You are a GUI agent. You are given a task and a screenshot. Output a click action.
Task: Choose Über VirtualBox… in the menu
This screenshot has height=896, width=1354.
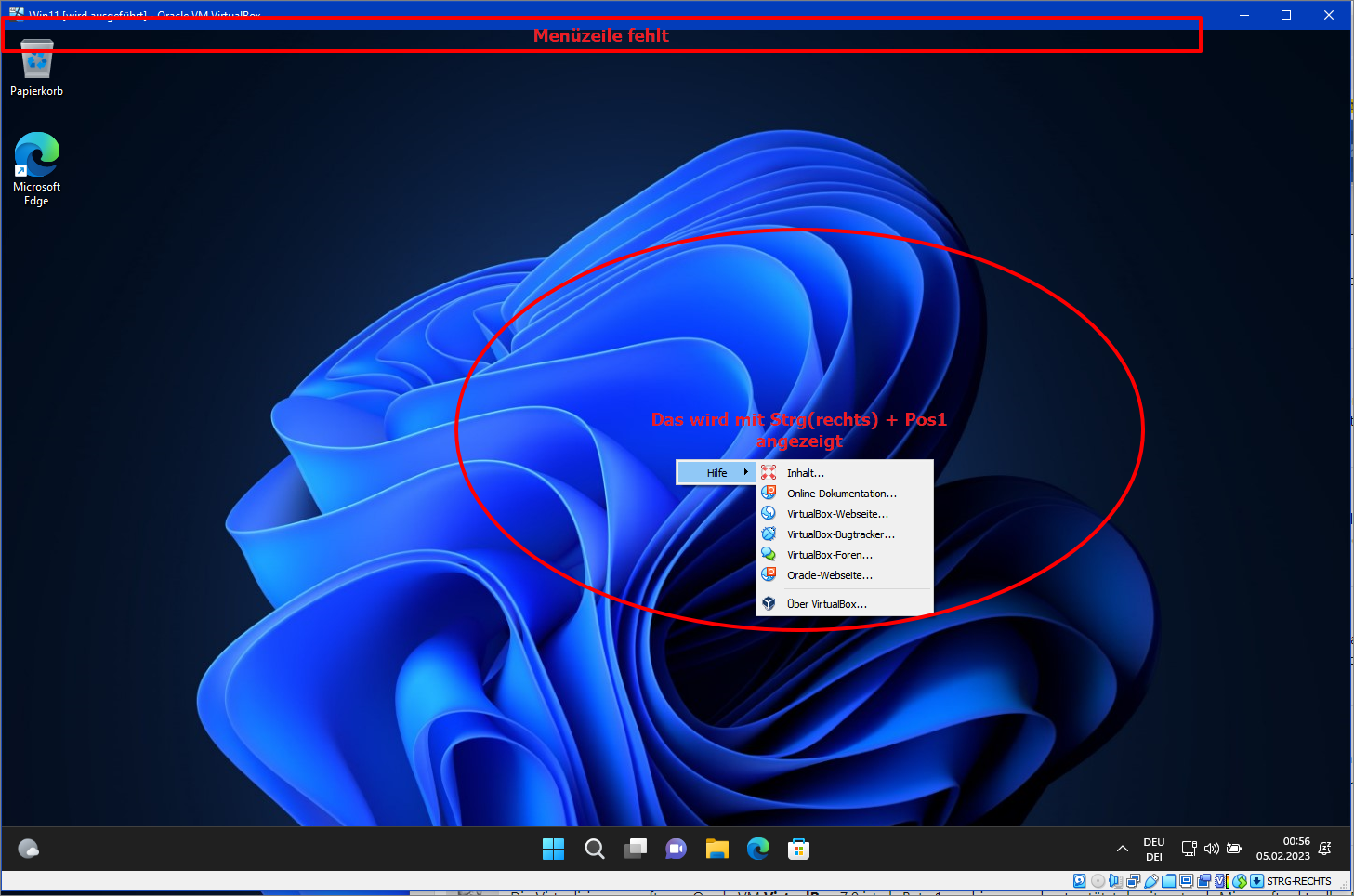click(845, 604)
